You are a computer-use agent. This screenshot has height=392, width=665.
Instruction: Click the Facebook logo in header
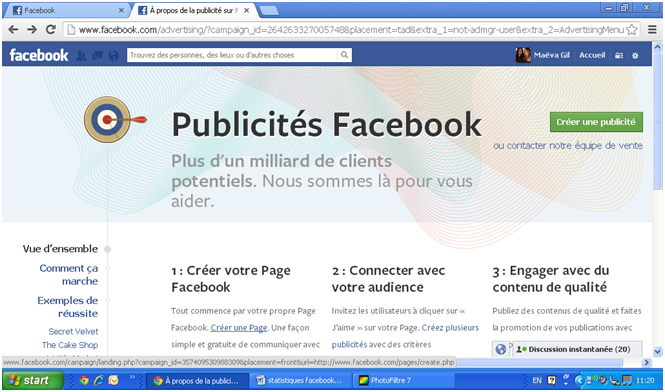pos(39,55)
